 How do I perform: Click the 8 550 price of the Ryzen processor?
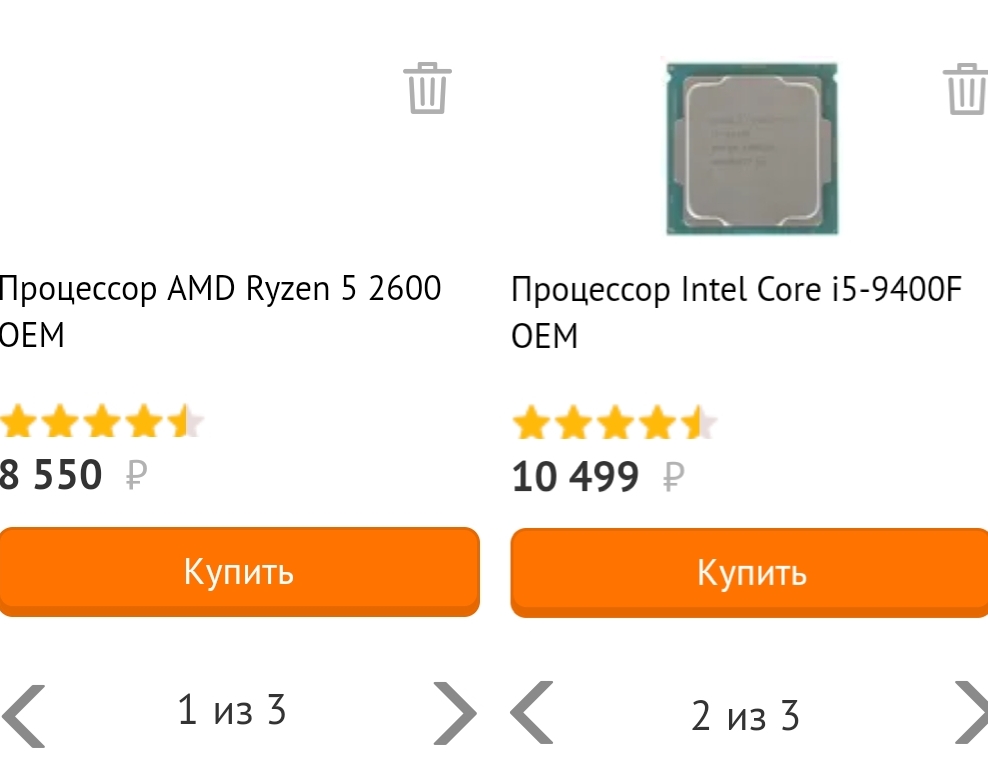click(x=52, y=475)
